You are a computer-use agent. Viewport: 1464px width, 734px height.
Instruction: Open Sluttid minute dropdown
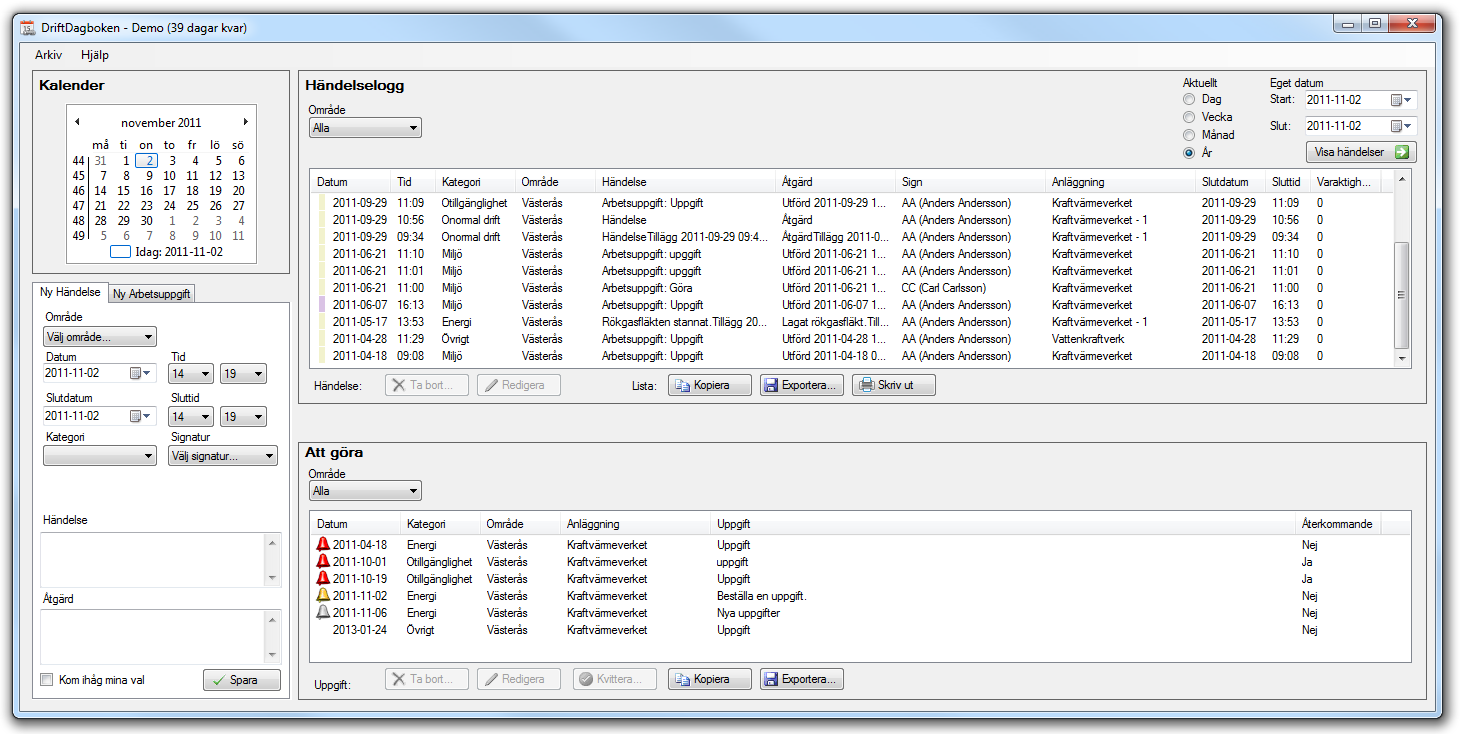(x=243, y=416)
